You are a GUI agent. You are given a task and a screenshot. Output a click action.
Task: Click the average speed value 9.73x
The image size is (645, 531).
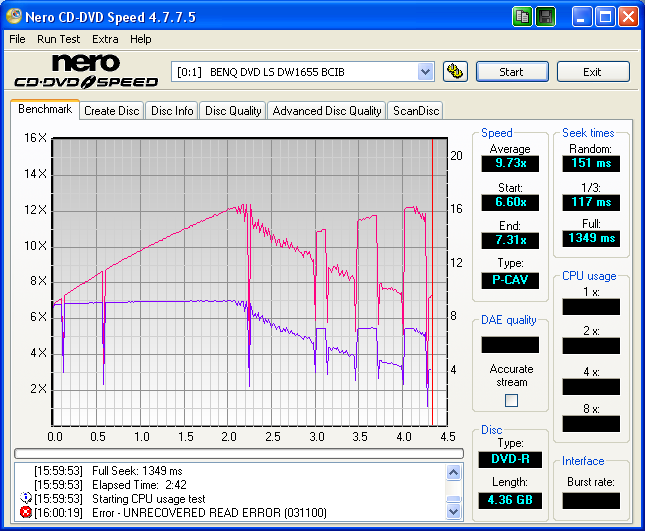(510, 163)
